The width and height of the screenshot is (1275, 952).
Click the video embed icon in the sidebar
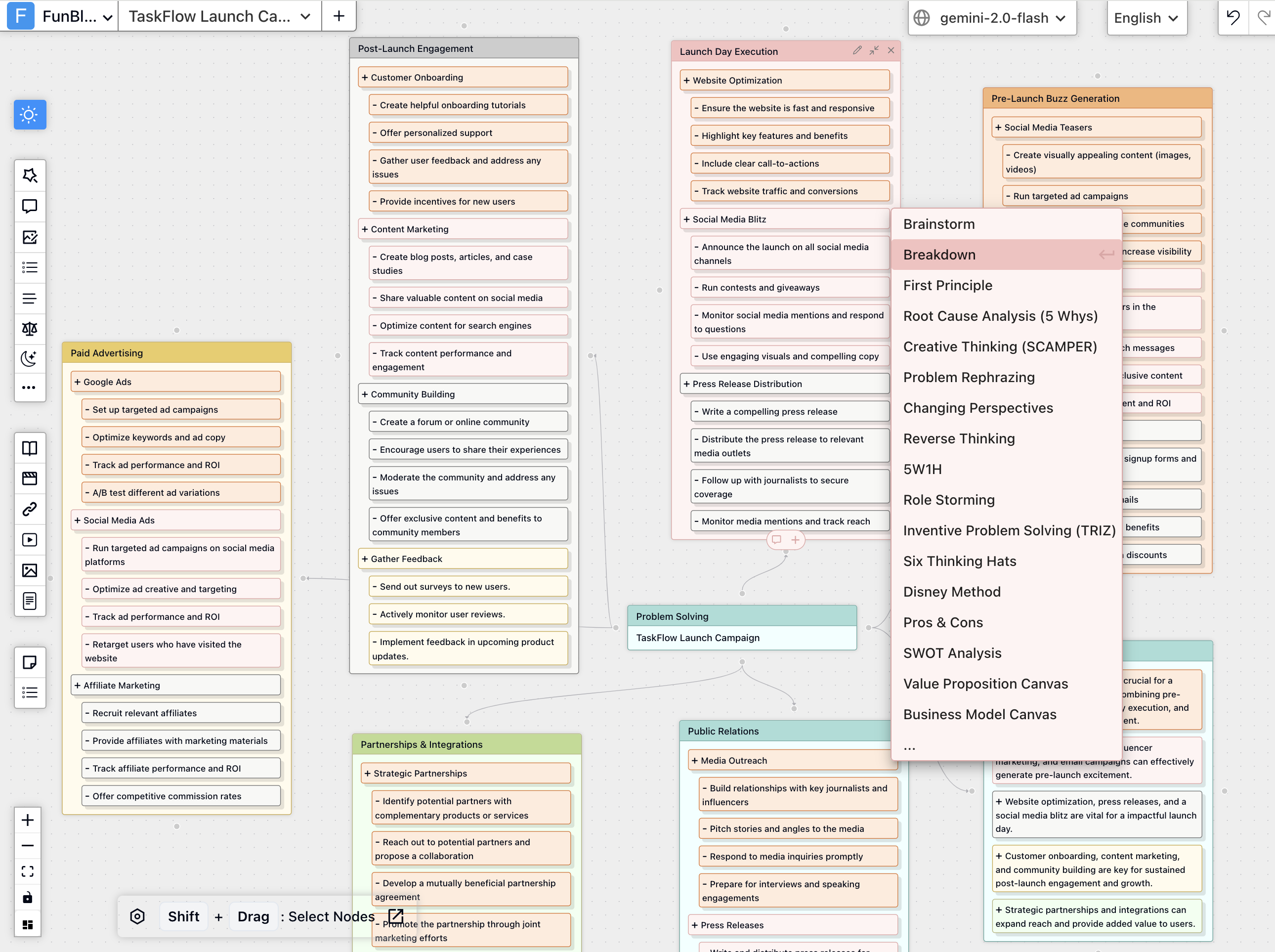pos(30,540)
